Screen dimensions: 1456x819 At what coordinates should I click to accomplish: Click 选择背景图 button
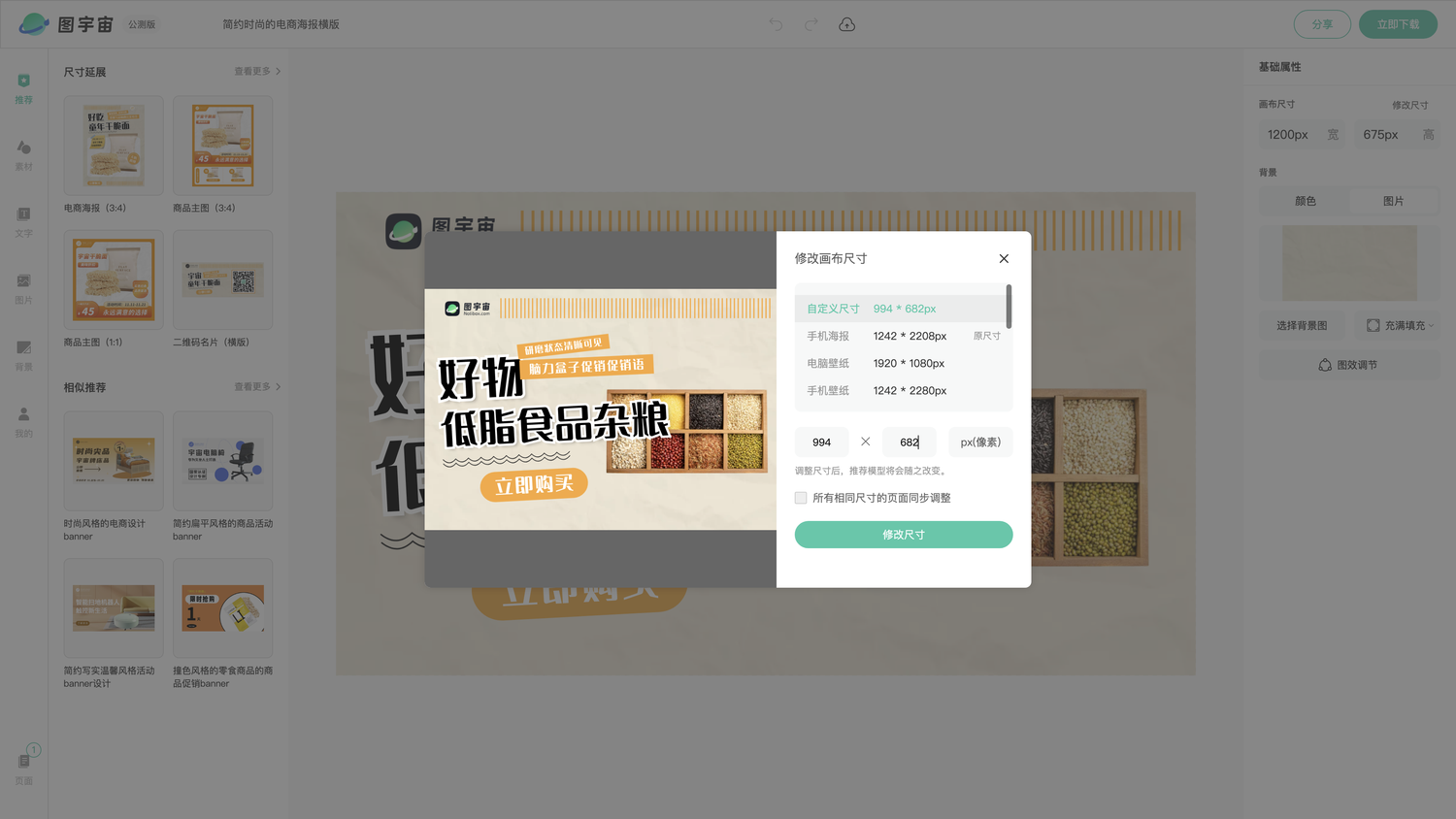click(1302, 325)
